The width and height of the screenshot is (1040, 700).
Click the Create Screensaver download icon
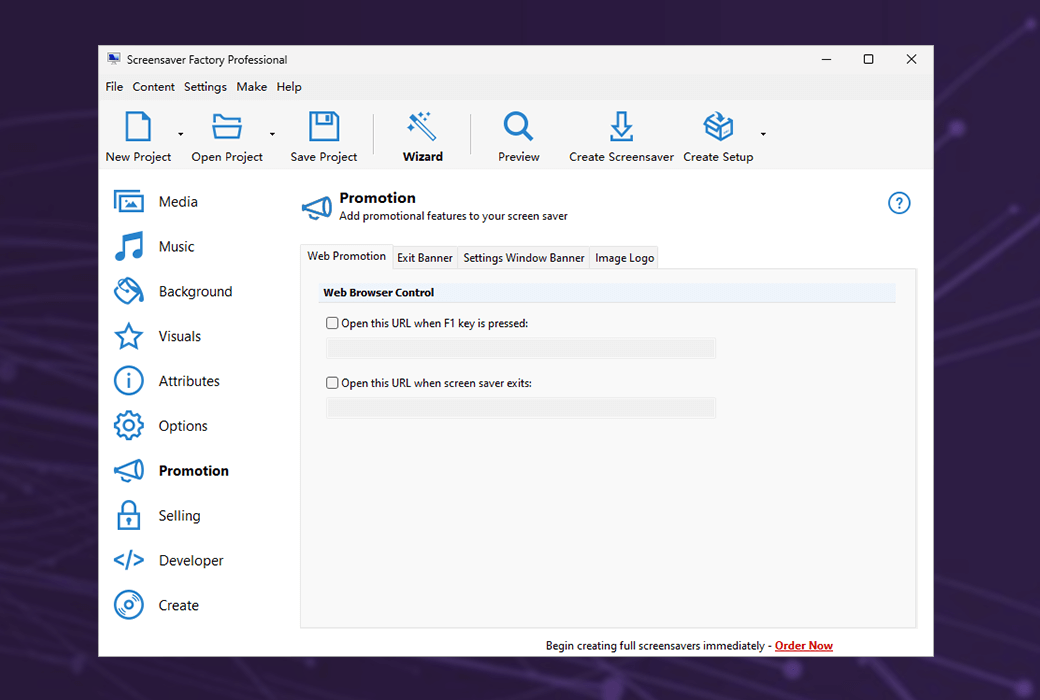621,126
